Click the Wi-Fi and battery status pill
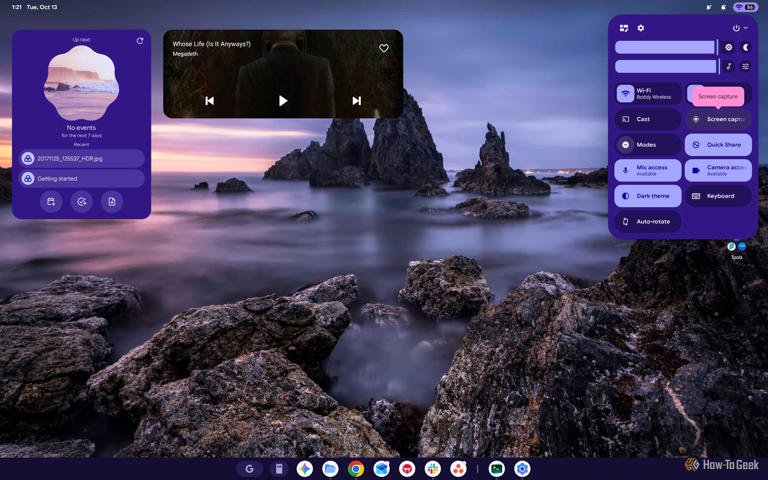The image size is (768, 480). click(745, 7)
